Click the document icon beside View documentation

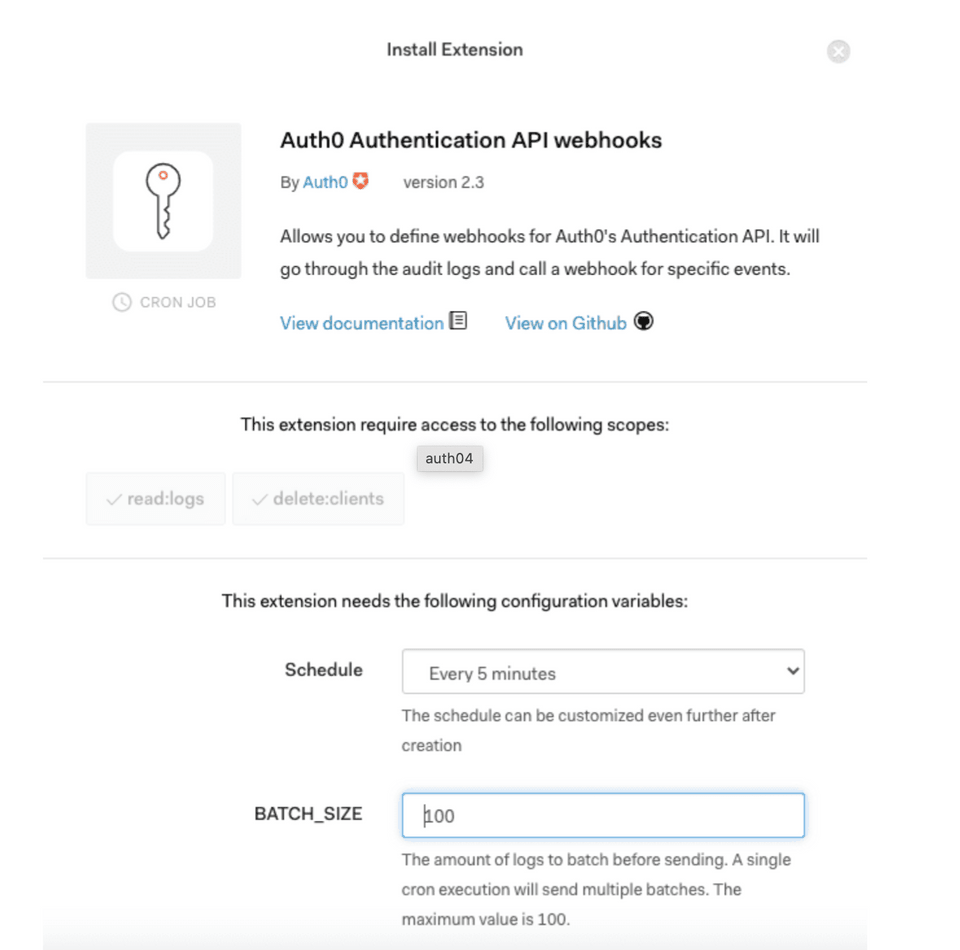point(458,321)
